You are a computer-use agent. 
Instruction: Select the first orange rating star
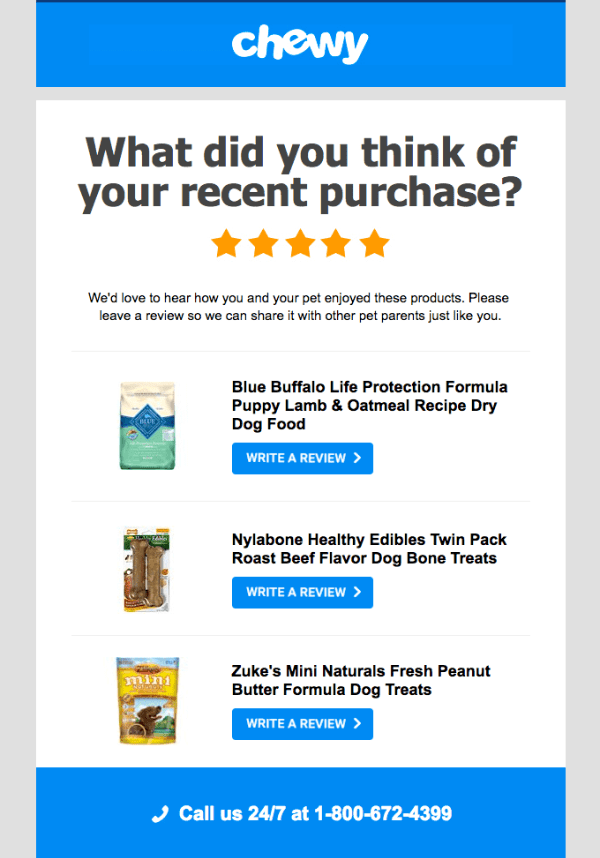[x=226, y=243]
